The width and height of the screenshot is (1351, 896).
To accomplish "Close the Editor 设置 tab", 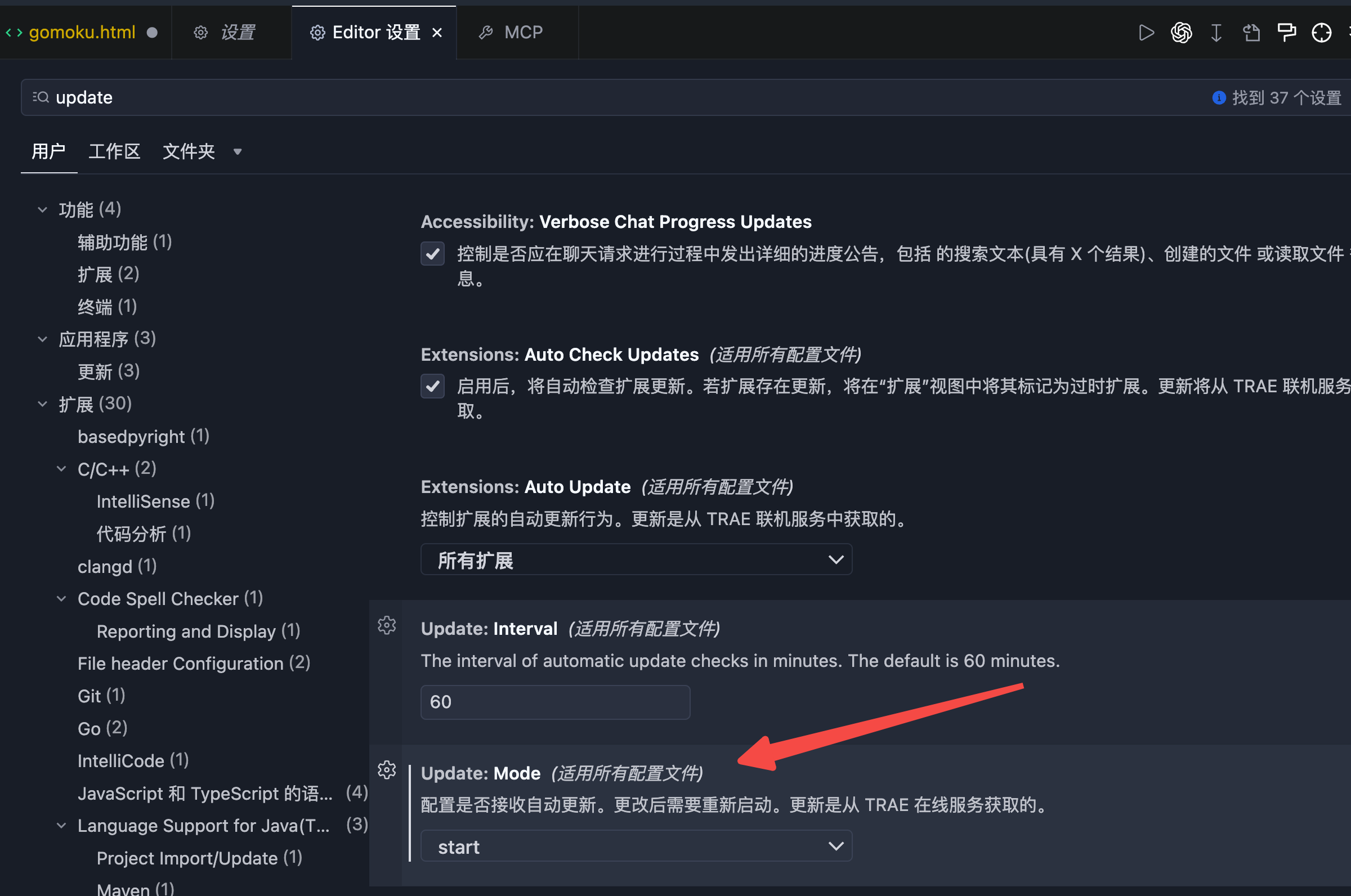I will point(437,33).
